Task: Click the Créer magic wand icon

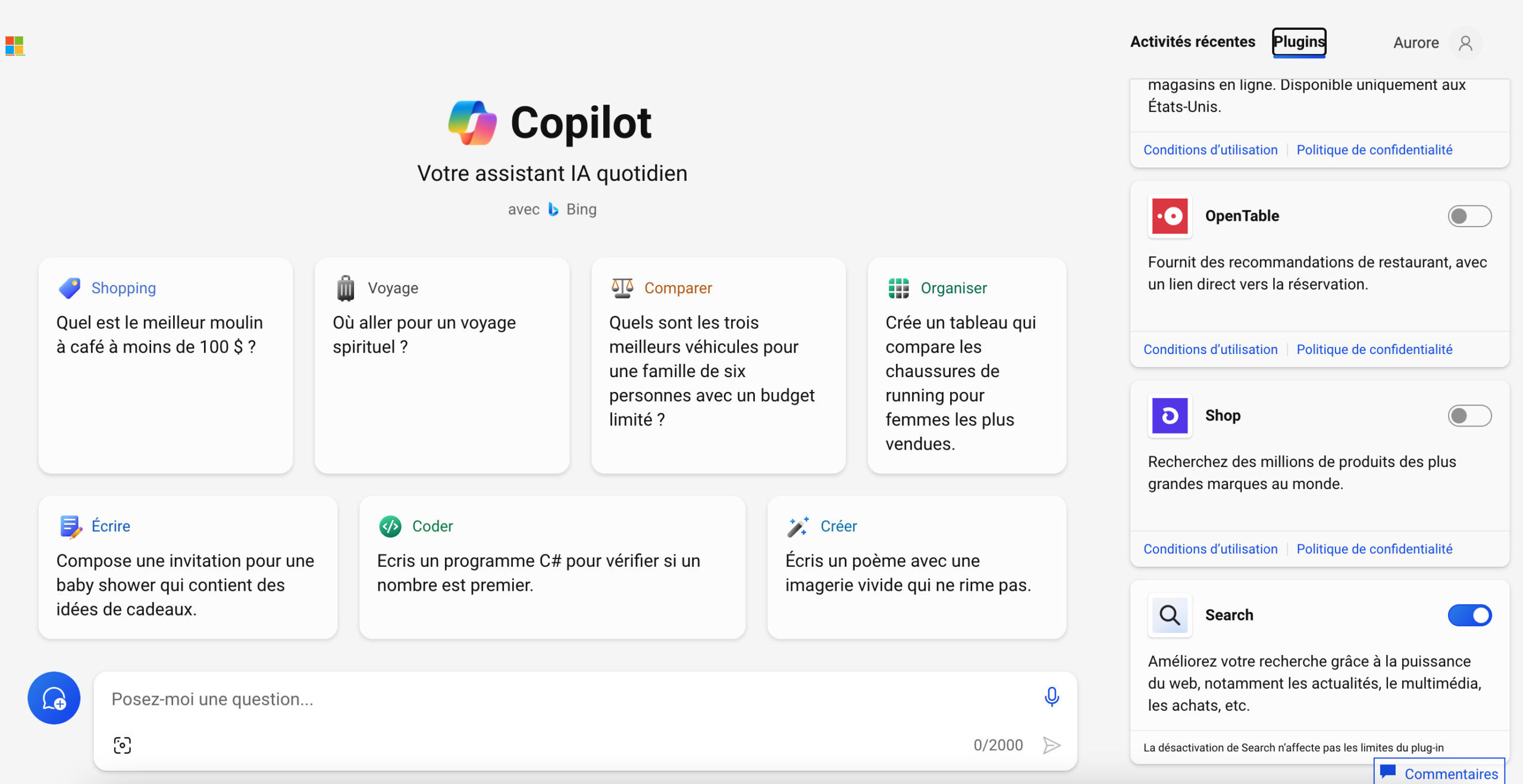Action: [x=798, y=526]
